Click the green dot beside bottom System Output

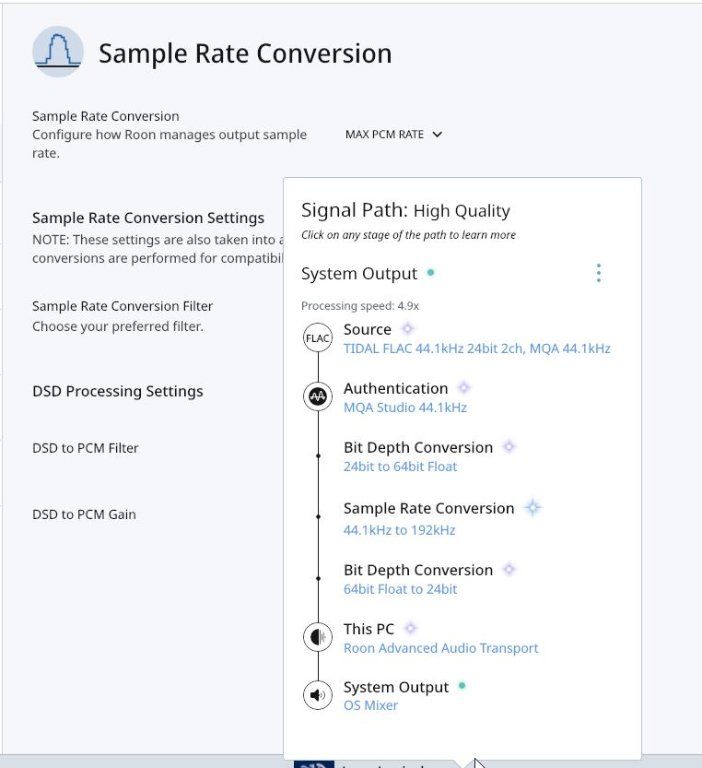point(461,686)
